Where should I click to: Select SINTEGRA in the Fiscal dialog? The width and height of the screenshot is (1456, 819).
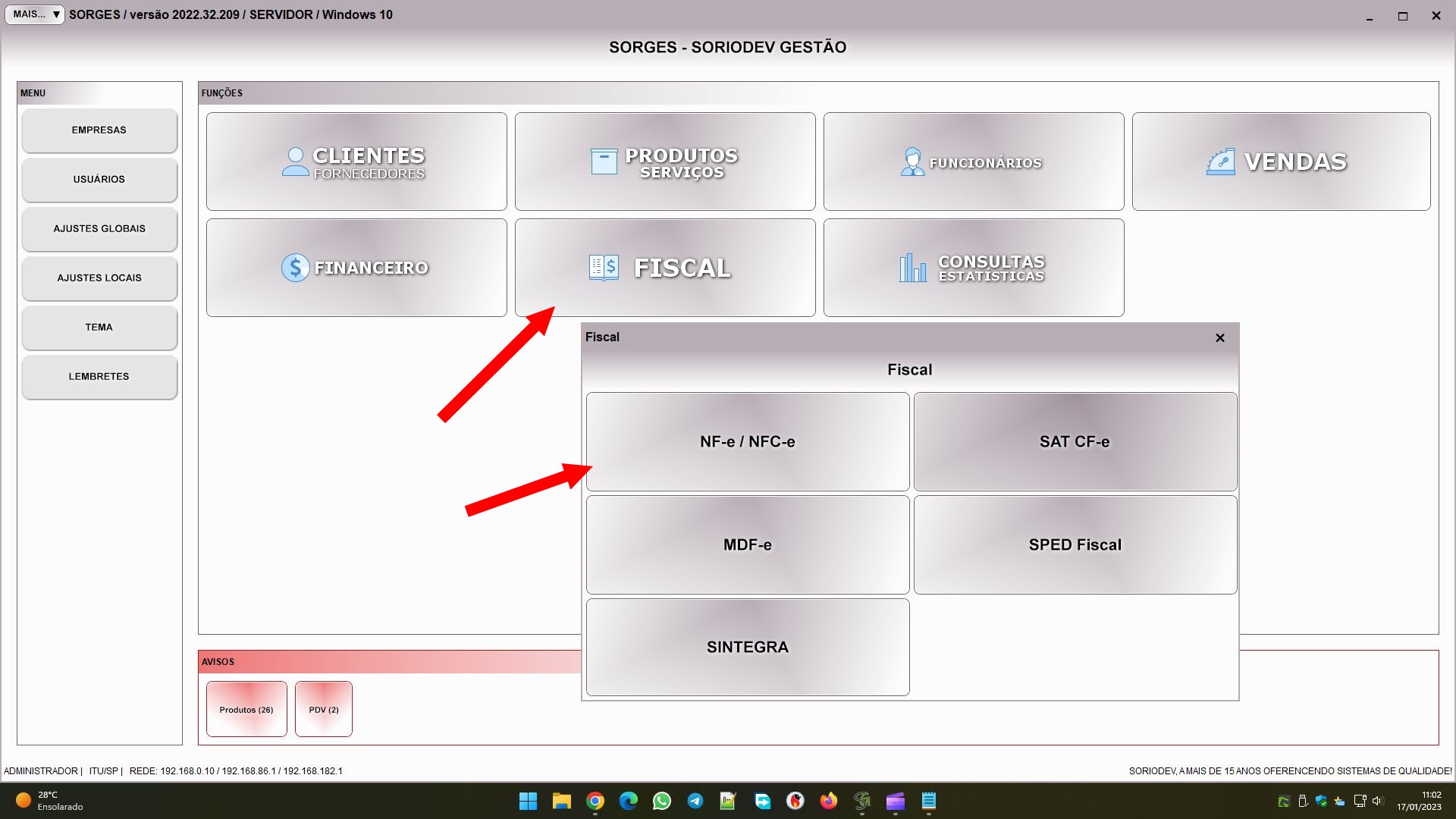(x=748, y=647)
